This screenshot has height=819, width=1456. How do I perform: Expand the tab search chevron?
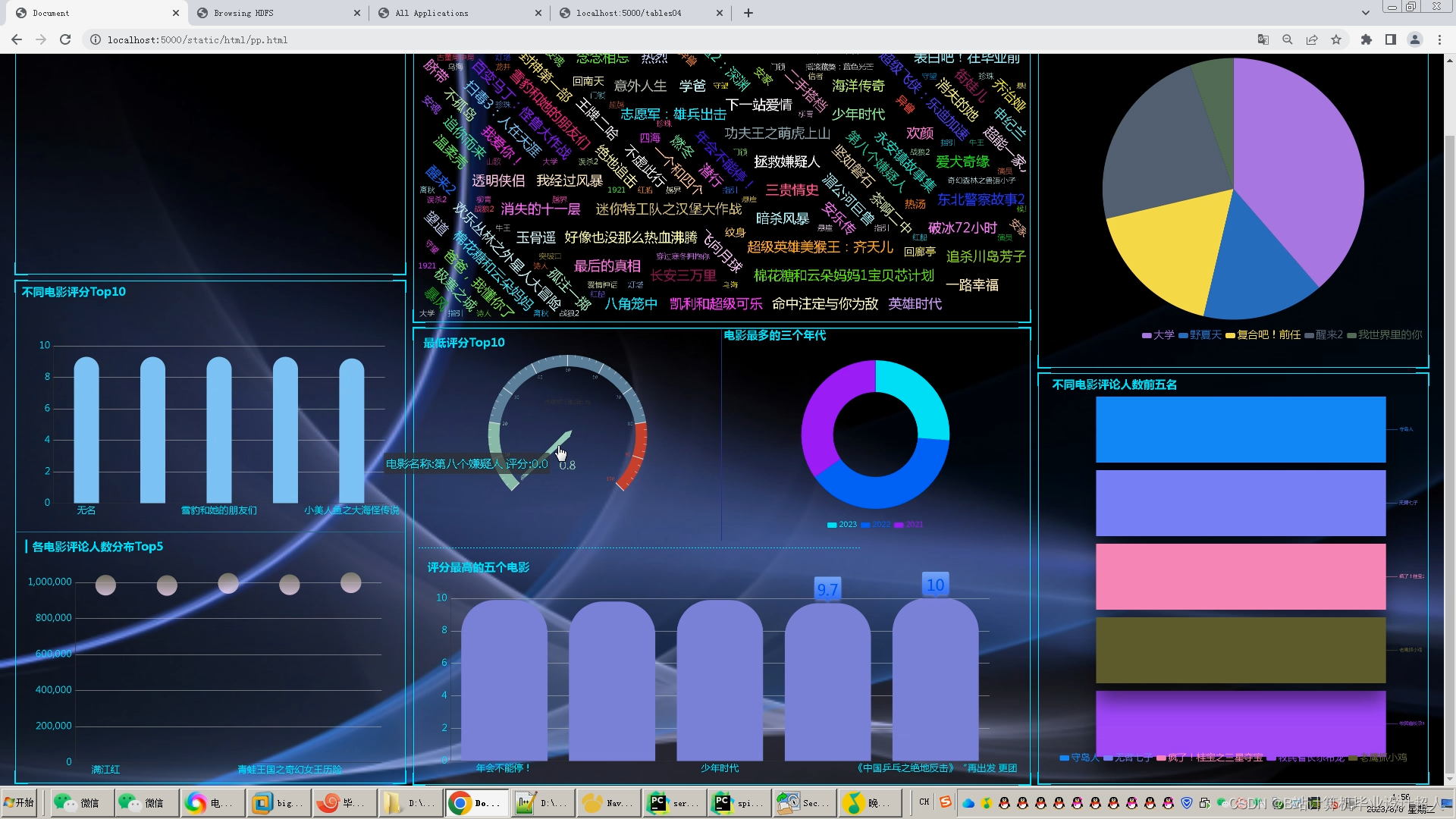1365,13
